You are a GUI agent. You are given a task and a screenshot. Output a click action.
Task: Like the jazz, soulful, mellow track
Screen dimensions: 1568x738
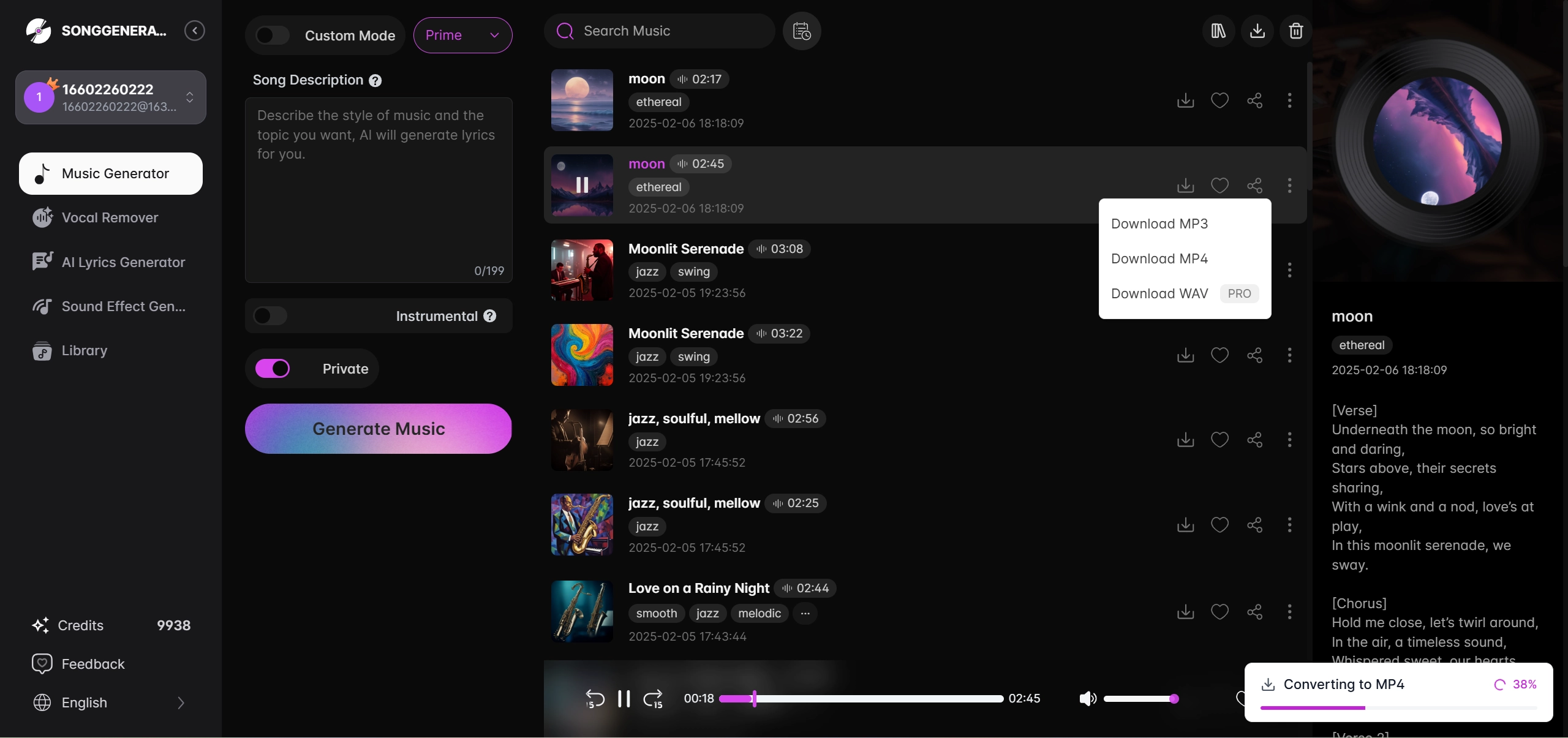click(x=1219, y=440)
